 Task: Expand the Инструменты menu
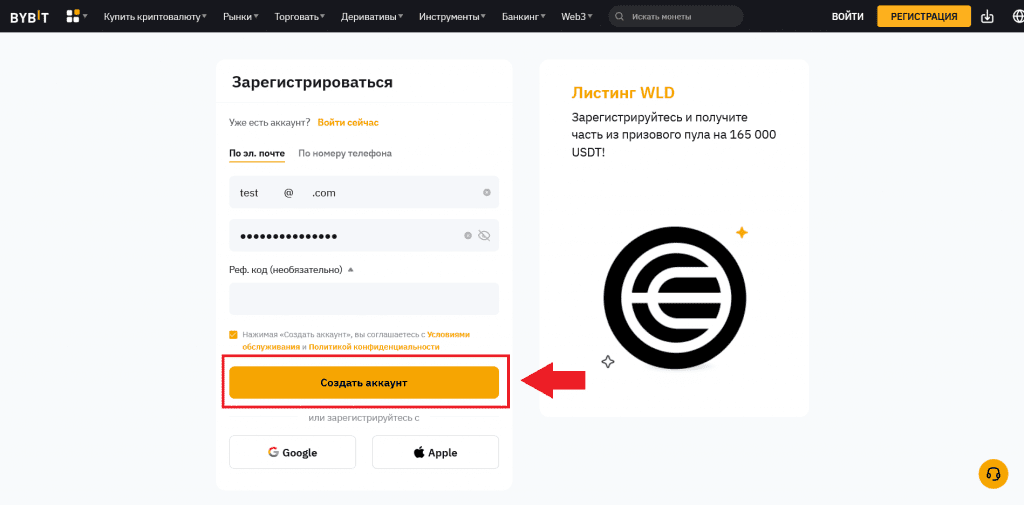tap(453, 16)
